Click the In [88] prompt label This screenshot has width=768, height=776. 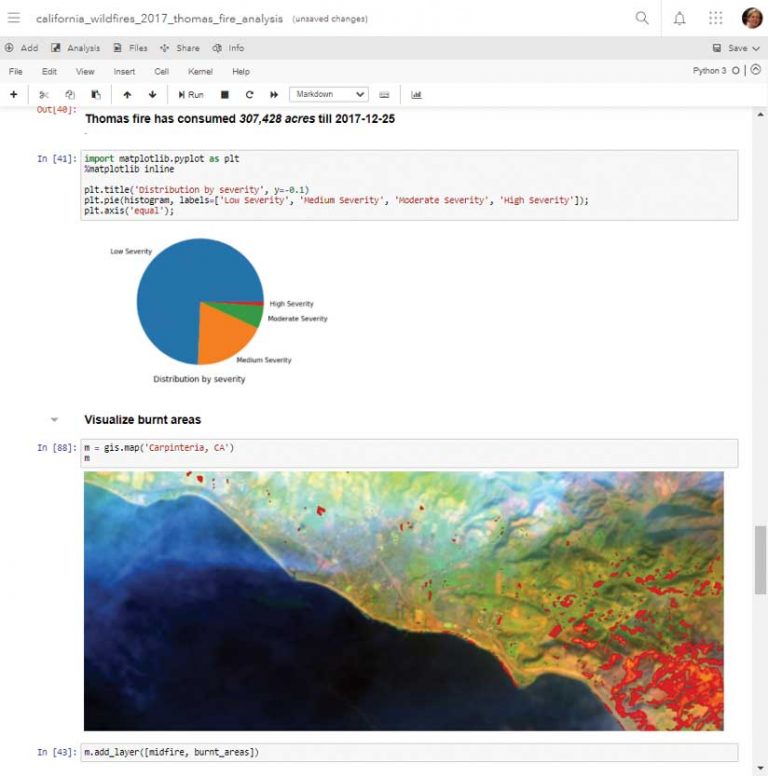57,447
